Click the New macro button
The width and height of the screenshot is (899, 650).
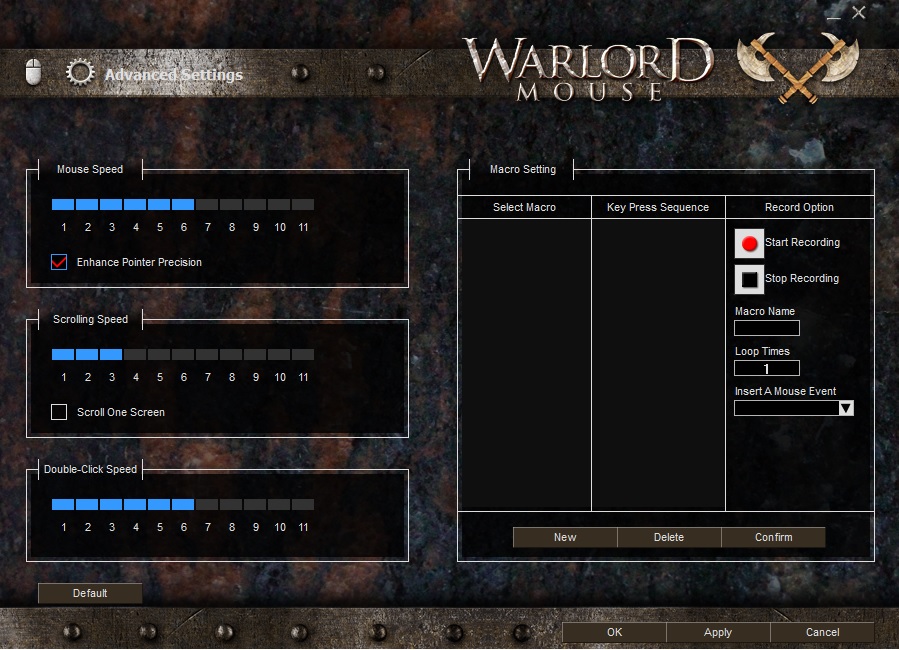[x=565, y=537]
